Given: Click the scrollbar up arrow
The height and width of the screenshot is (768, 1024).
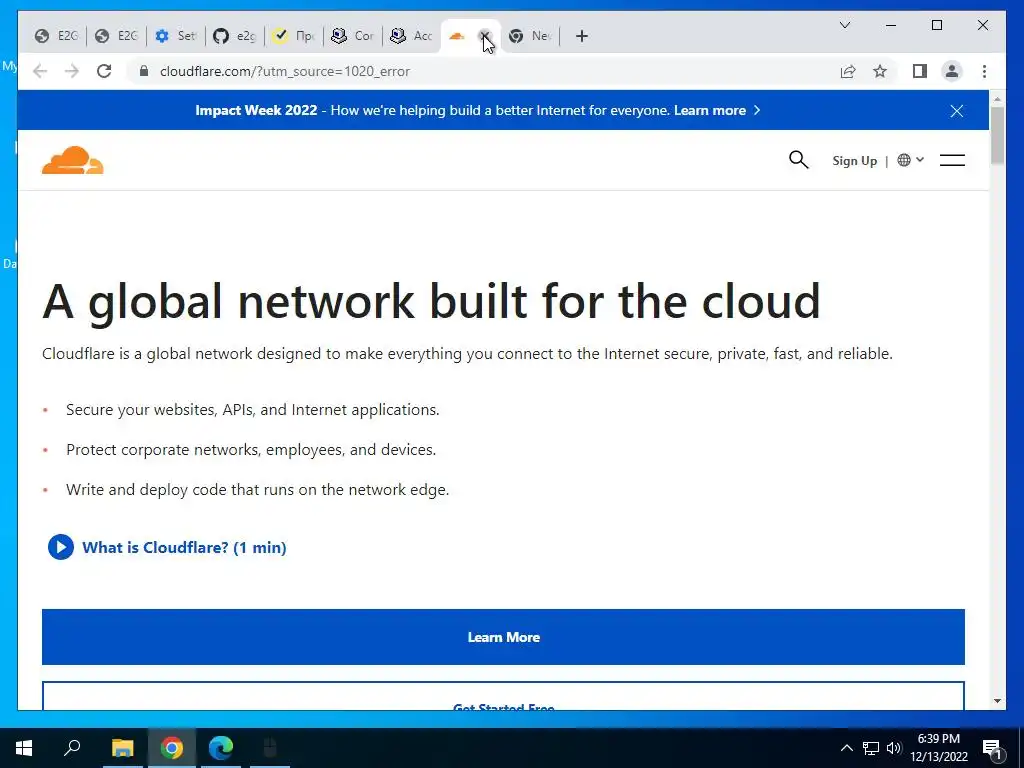Looking at the screenshot, I should click(997, 99).
